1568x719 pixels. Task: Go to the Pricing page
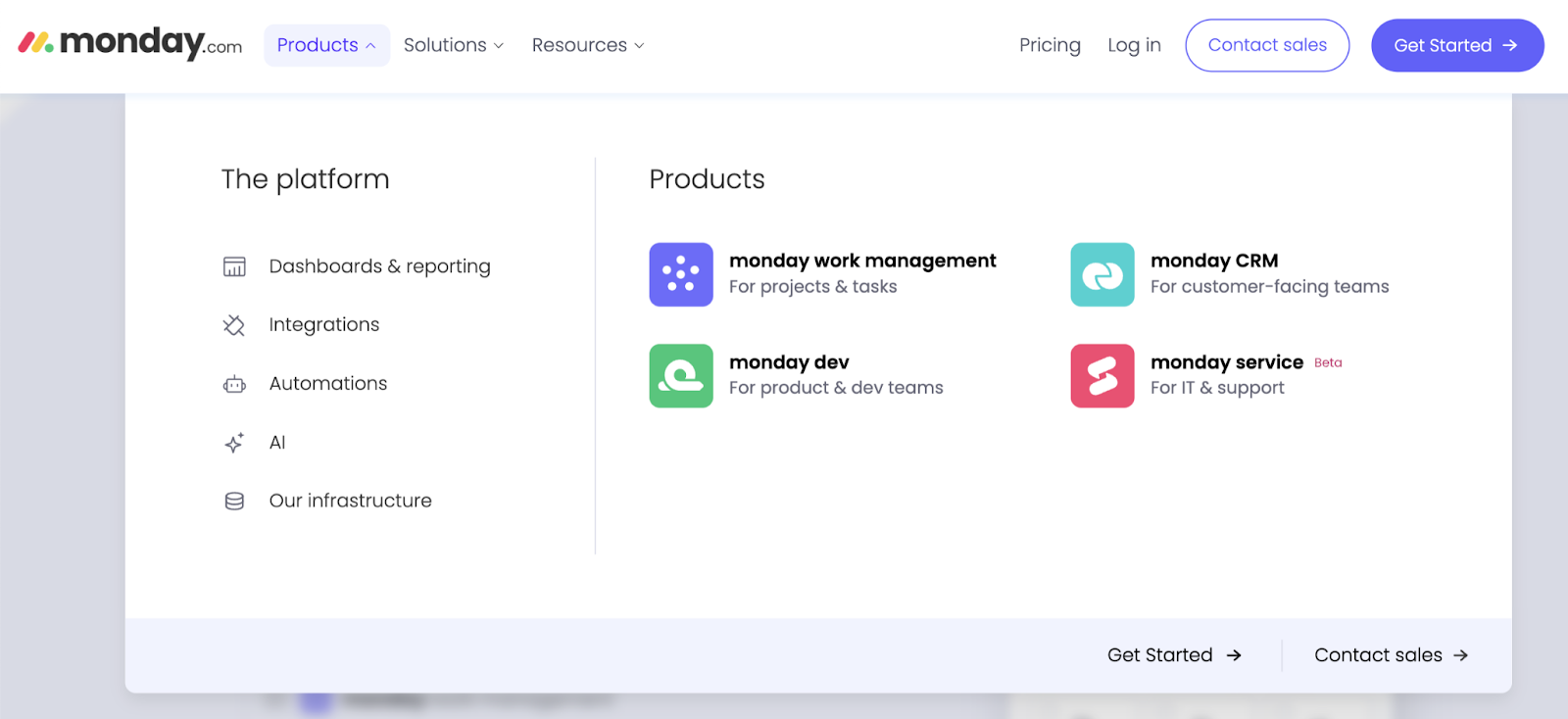(1050, 45)
